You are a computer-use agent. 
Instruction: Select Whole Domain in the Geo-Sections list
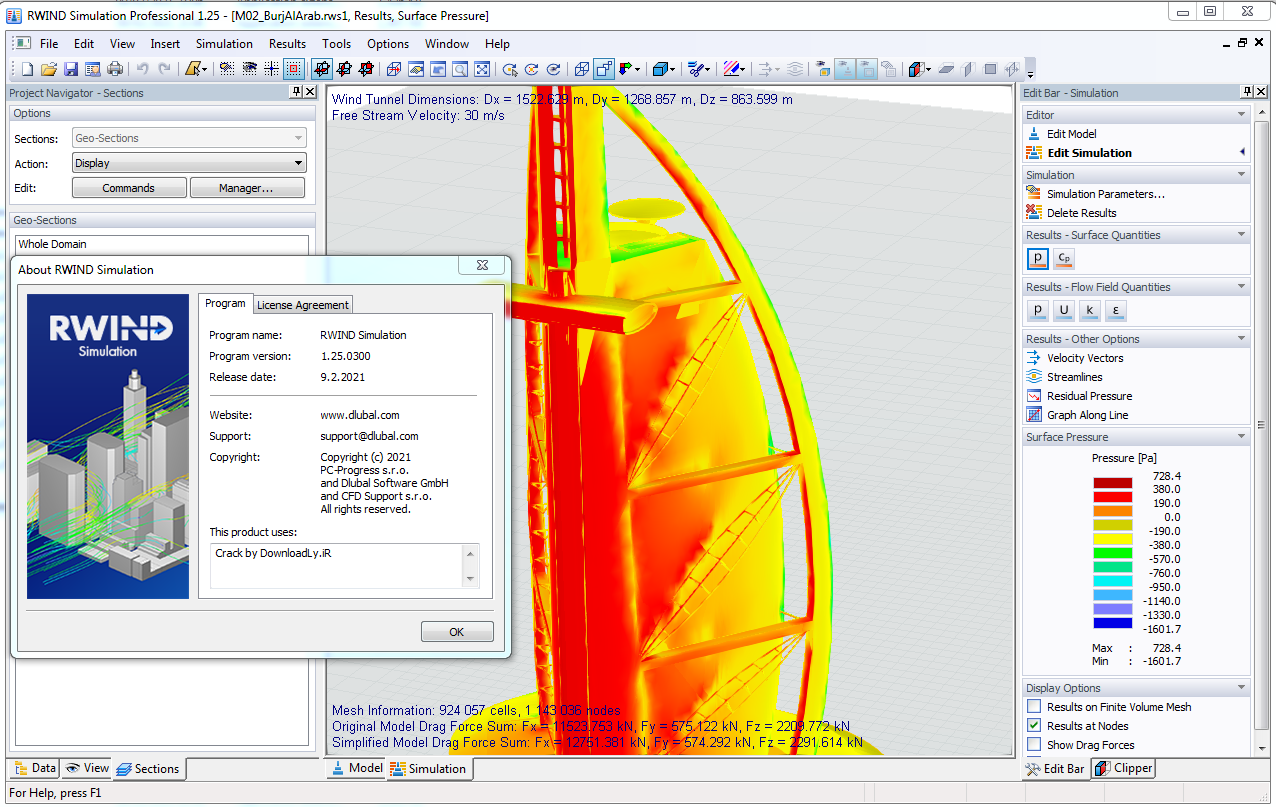162,244
